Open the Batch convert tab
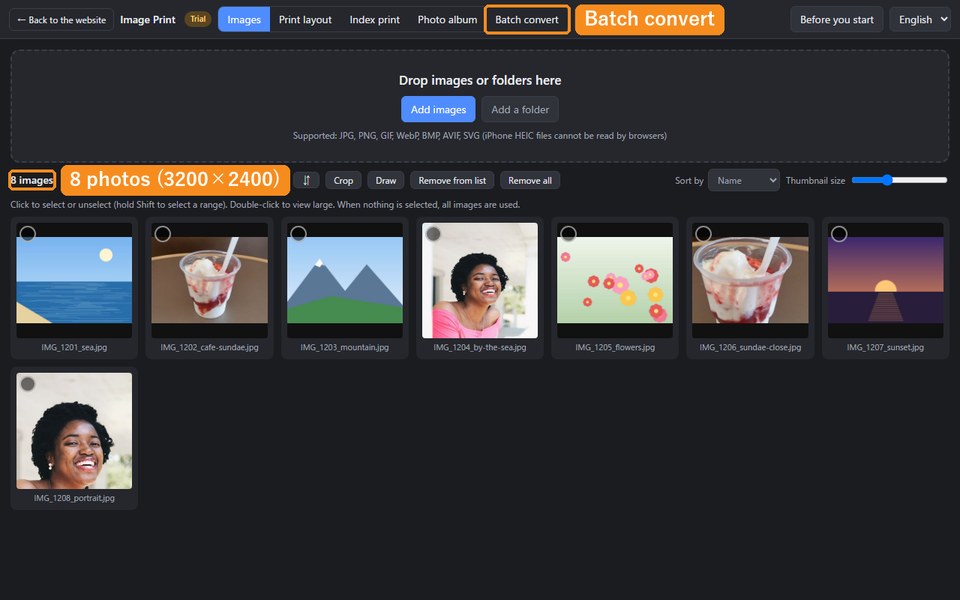 (527, 20)
